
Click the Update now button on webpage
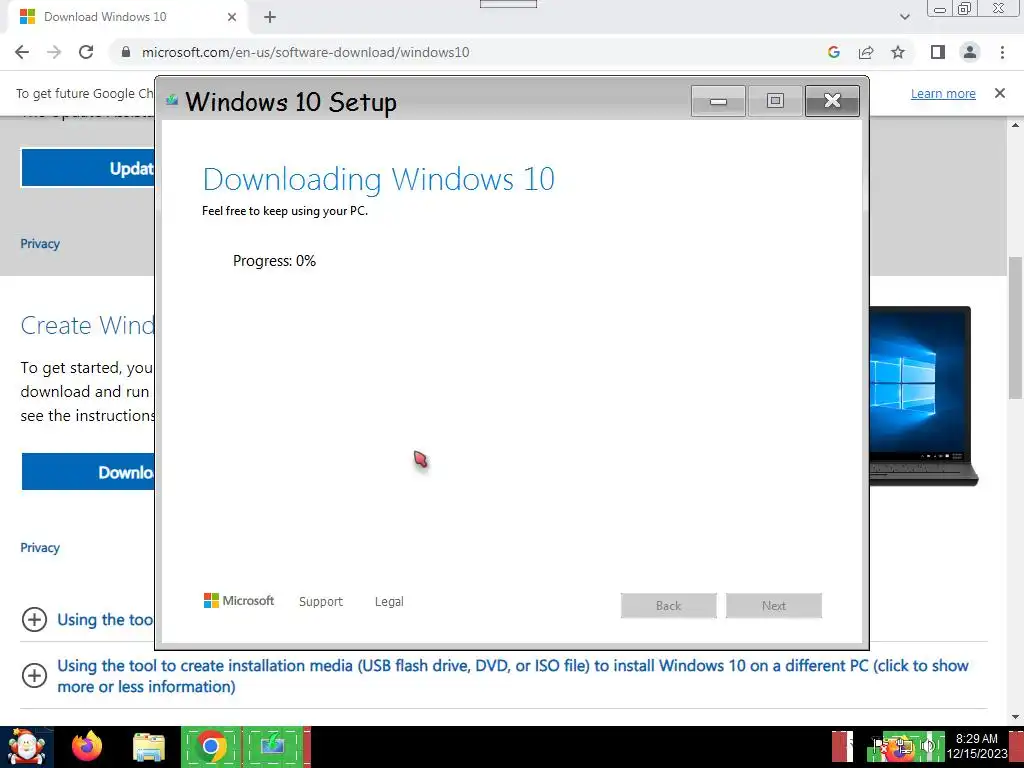(88, 168)
